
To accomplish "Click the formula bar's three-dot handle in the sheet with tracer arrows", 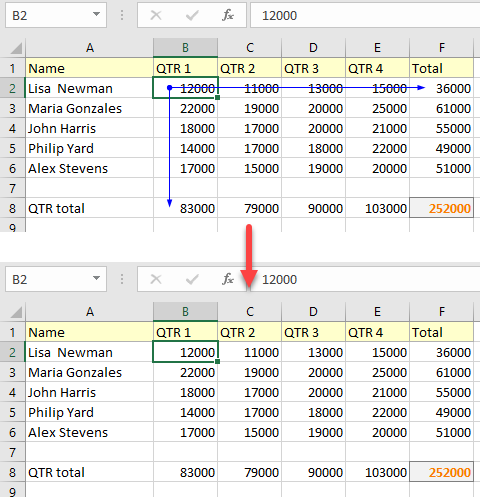I will [122, 15].
